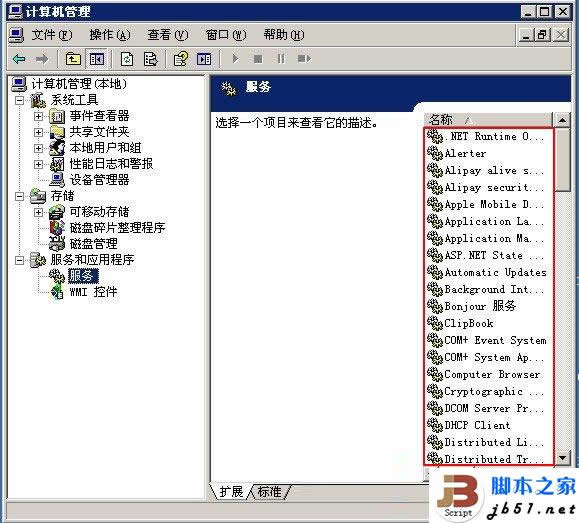Open the Help toolbar icon
Image resolution: width=579 pixels, height=523 pixels.
(181, 59)
